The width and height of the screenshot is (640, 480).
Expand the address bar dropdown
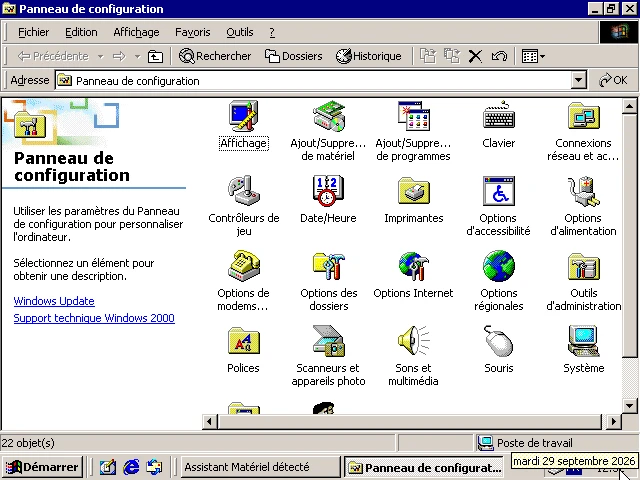point(578,81)
